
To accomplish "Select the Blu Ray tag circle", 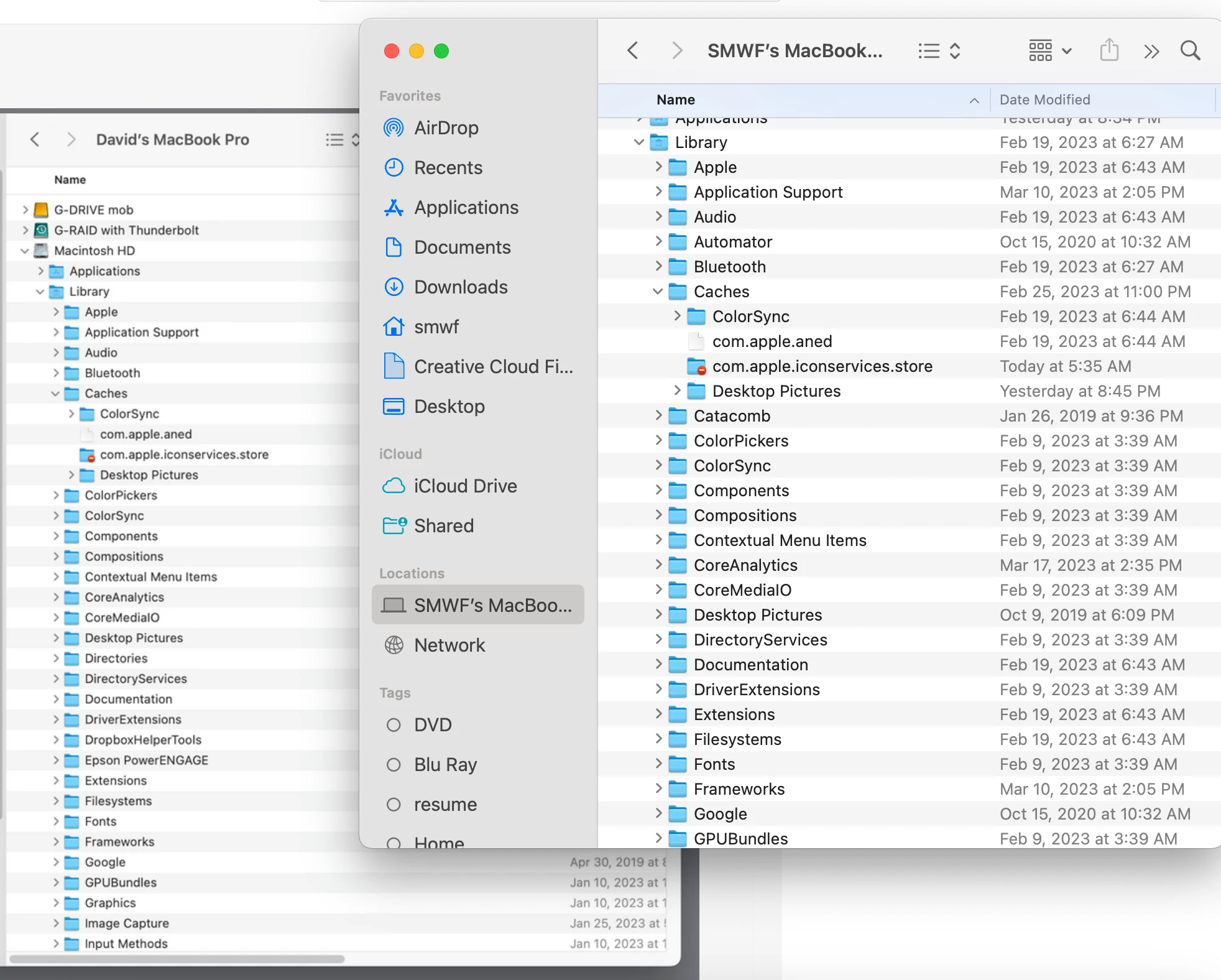I will pyautogui.click(x=394, y=765).
